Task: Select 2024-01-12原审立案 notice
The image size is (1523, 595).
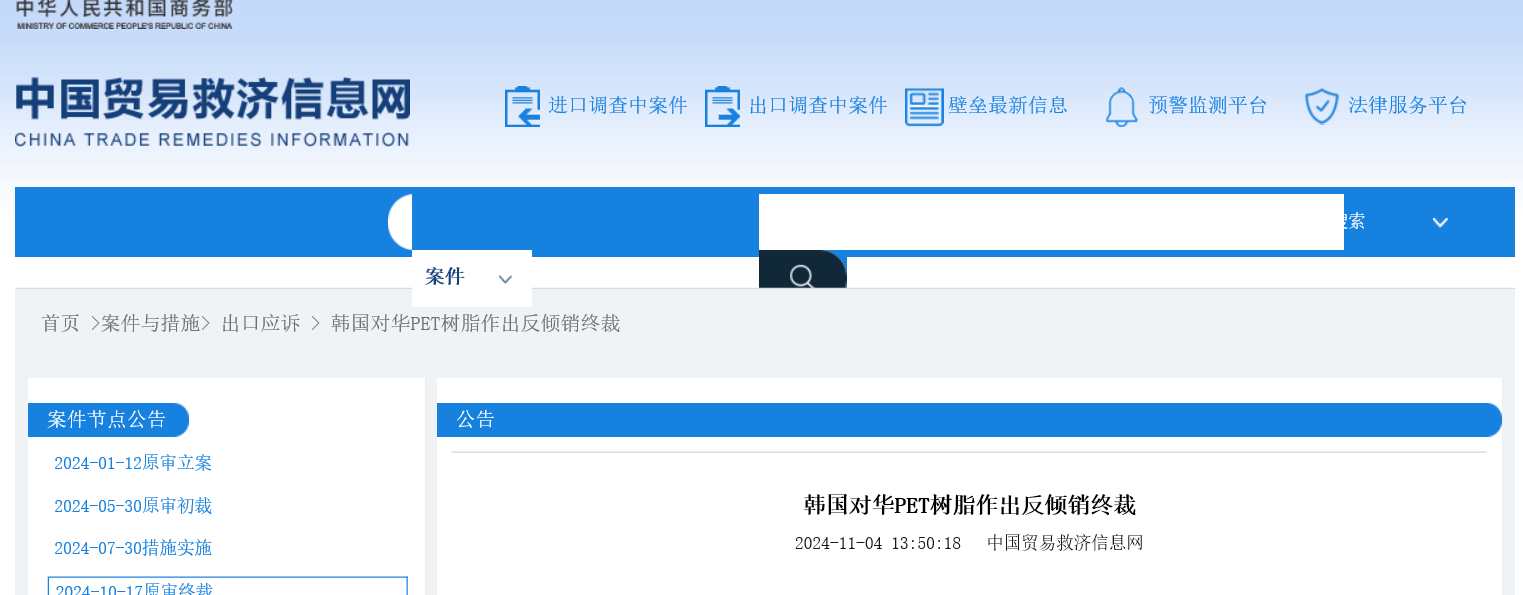Action: 133,463
